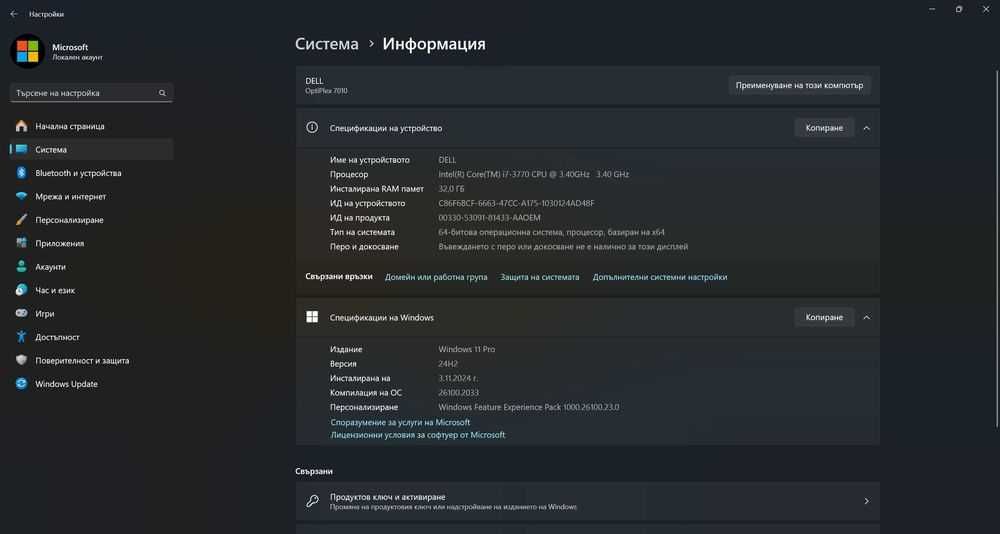
Task: Select Поверителност и защита menu item
Action: pos(82,361)
